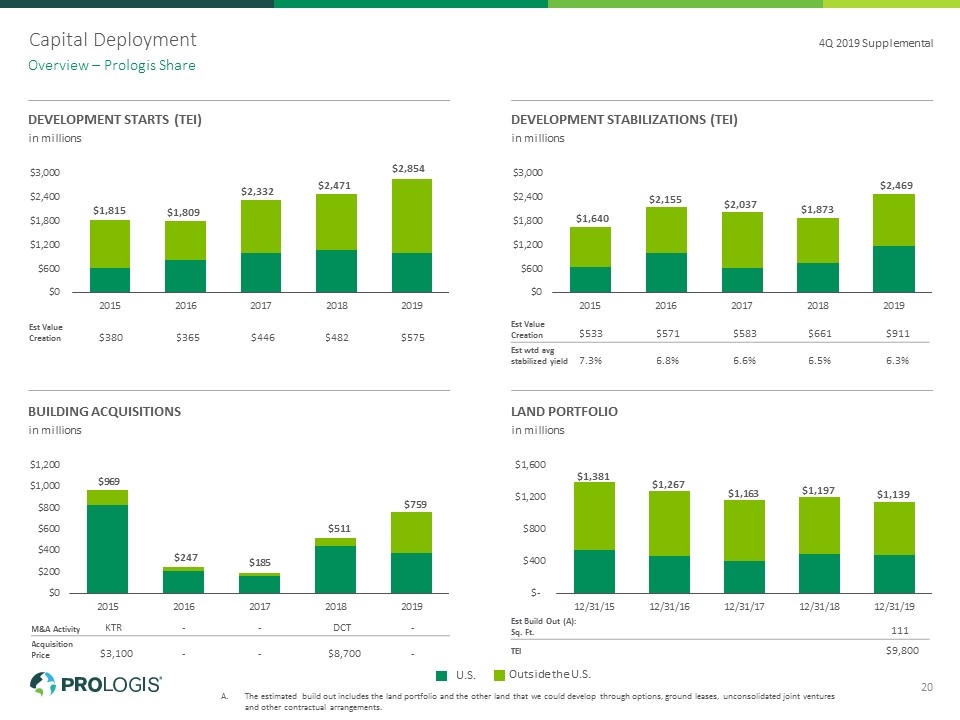Click the light green Outside the U.S. swatch
This screenshot has width=960, height=720.
[499, 675]
